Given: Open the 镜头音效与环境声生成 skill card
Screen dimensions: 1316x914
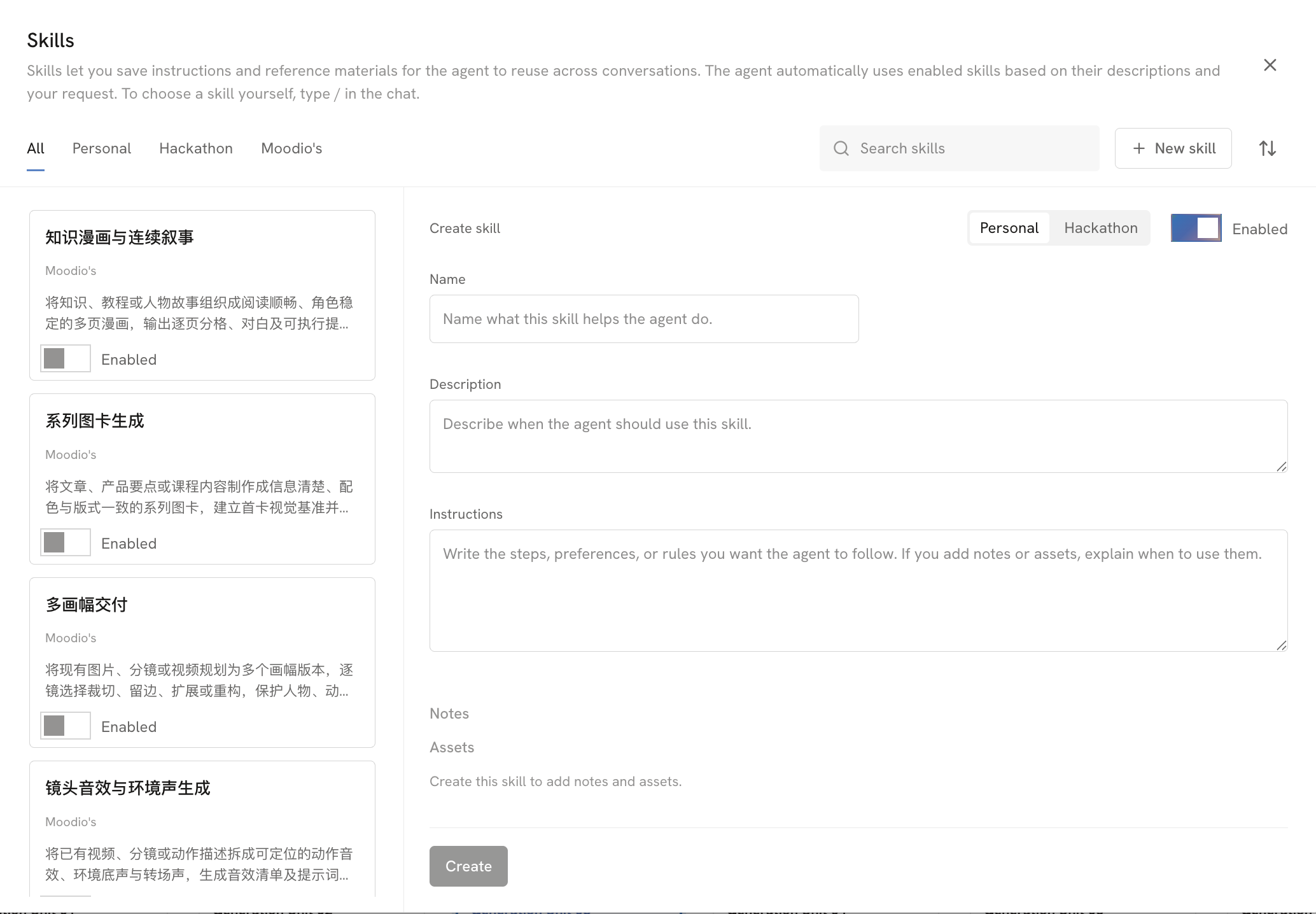Looking at the screenshot, I should pyautogui.click(x=202, y=829).
